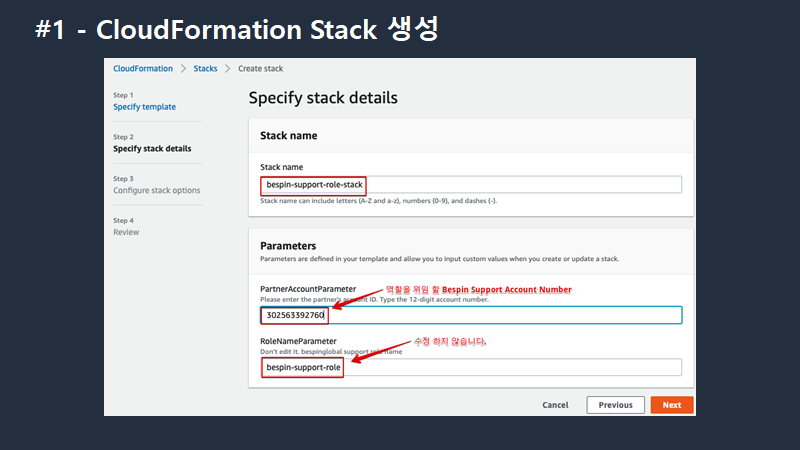Go to the Stacks breadcrumb link
Screen dimensions: 800x450
coord(205,68)
